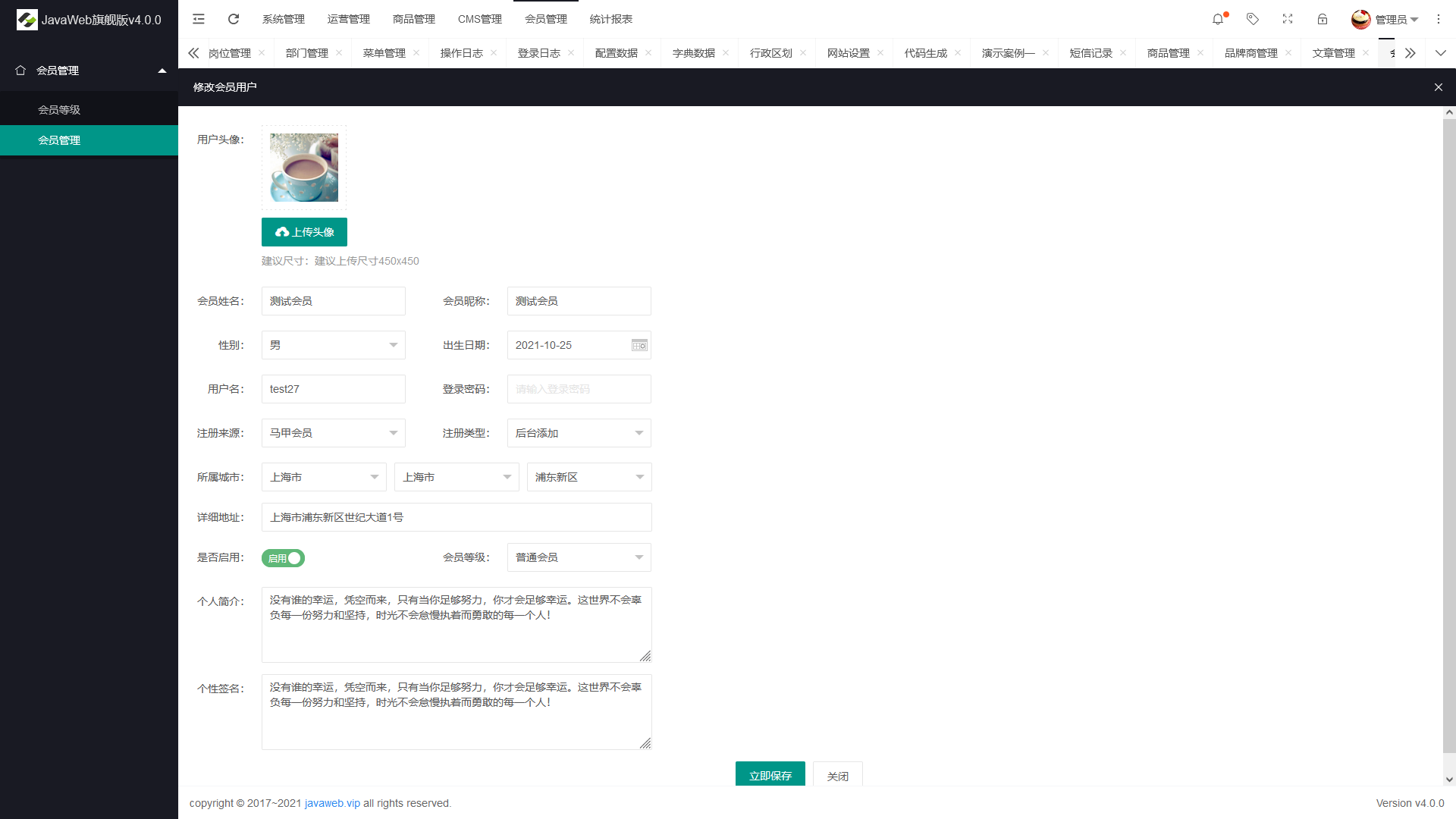Click the lock screen icon
1456x819 pixels.
(1323, 19)
